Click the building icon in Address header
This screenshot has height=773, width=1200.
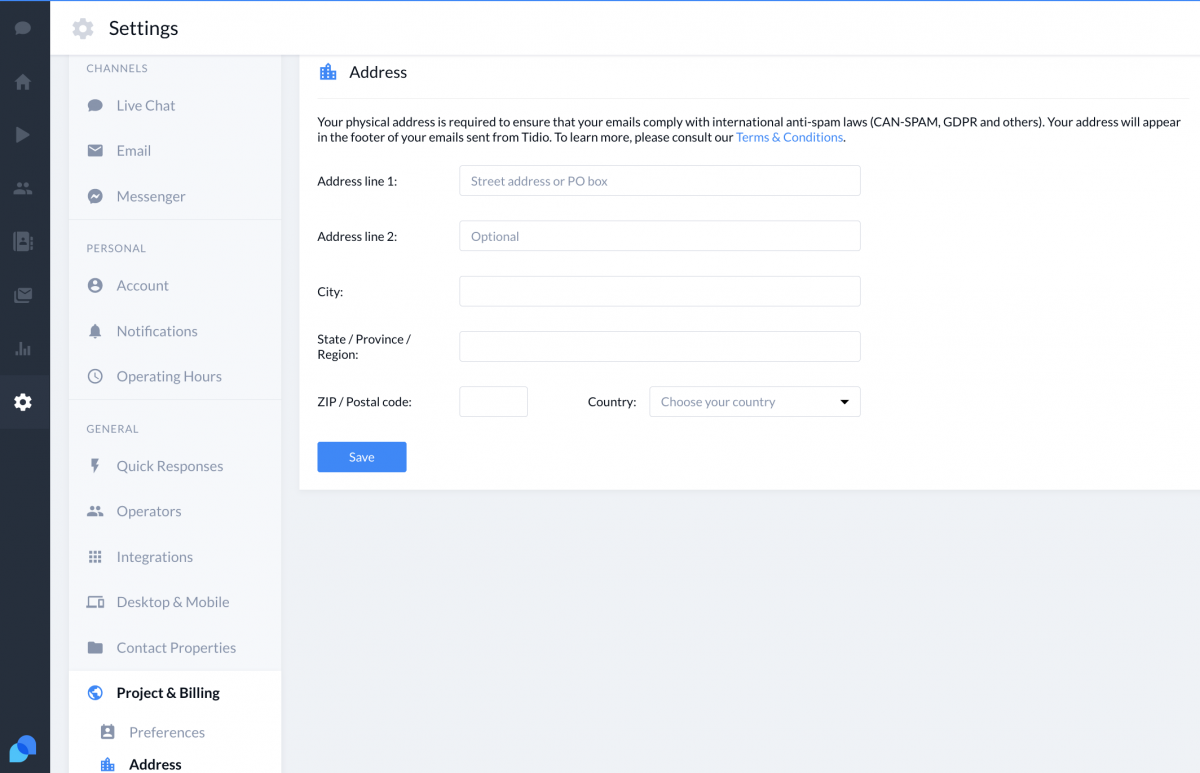click(x=328, y=72)
